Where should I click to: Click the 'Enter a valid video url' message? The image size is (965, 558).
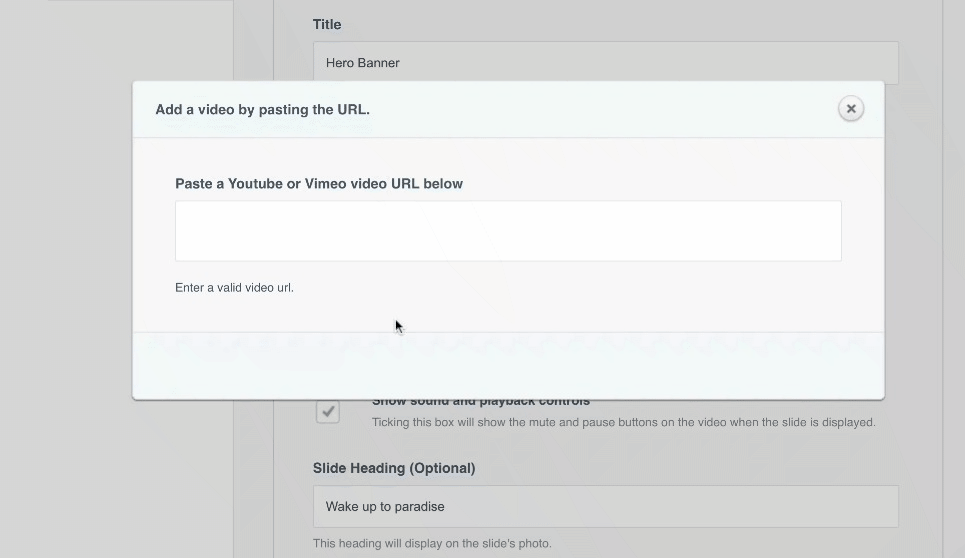pos(234,288)
